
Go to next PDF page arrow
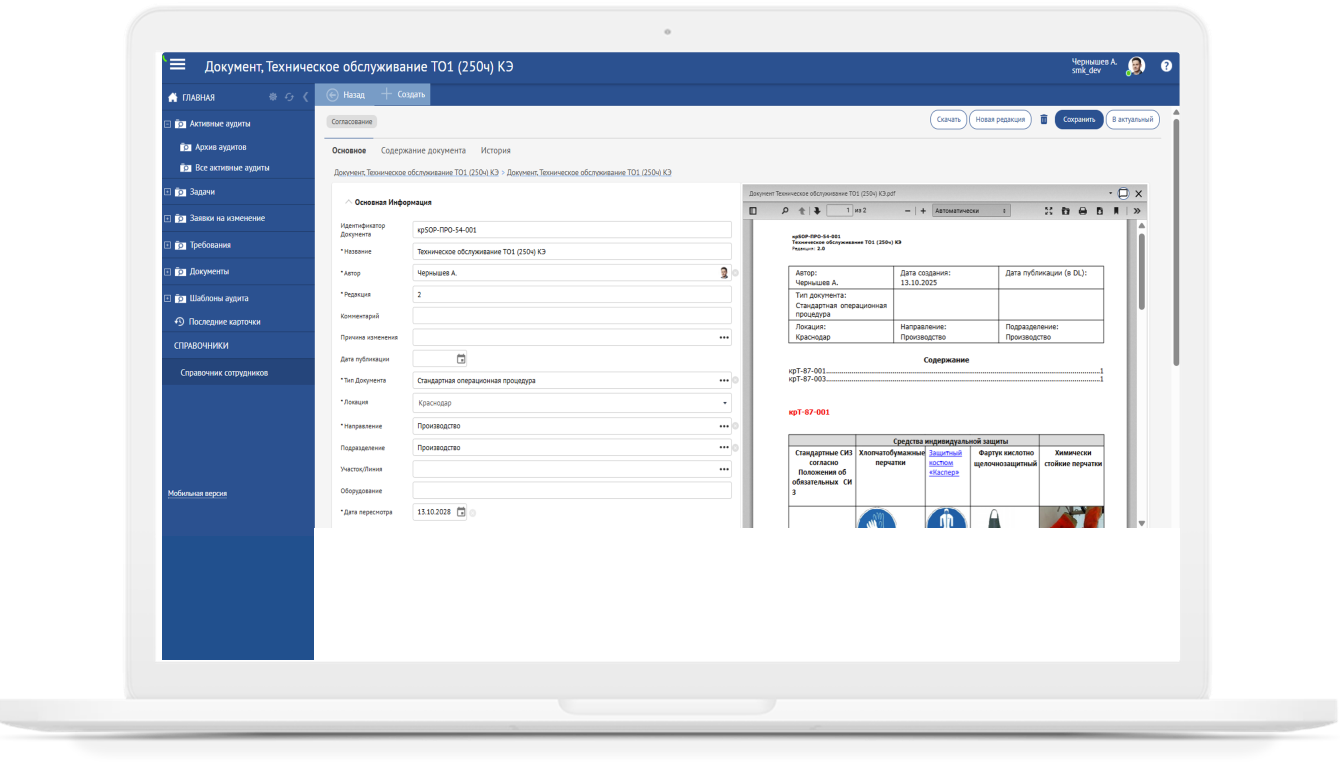tap(817, 211)
